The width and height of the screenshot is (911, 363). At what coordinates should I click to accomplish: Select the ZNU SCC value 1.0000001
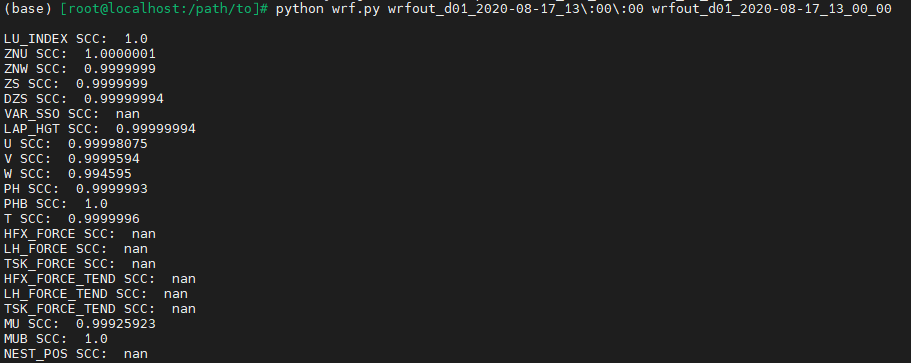[x=120, y=54]
